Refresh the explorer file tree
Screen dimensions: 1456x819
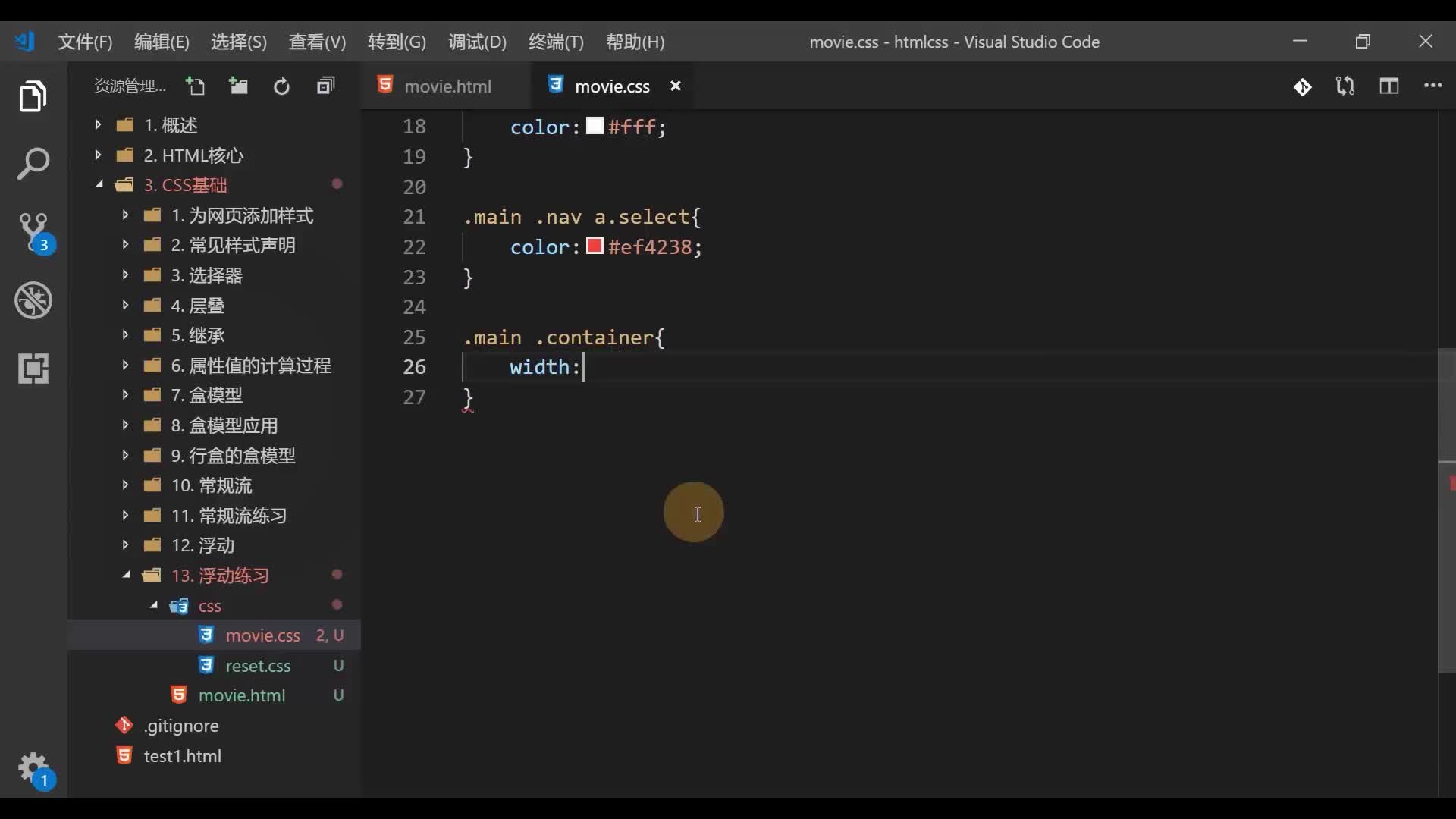point(281,86)
